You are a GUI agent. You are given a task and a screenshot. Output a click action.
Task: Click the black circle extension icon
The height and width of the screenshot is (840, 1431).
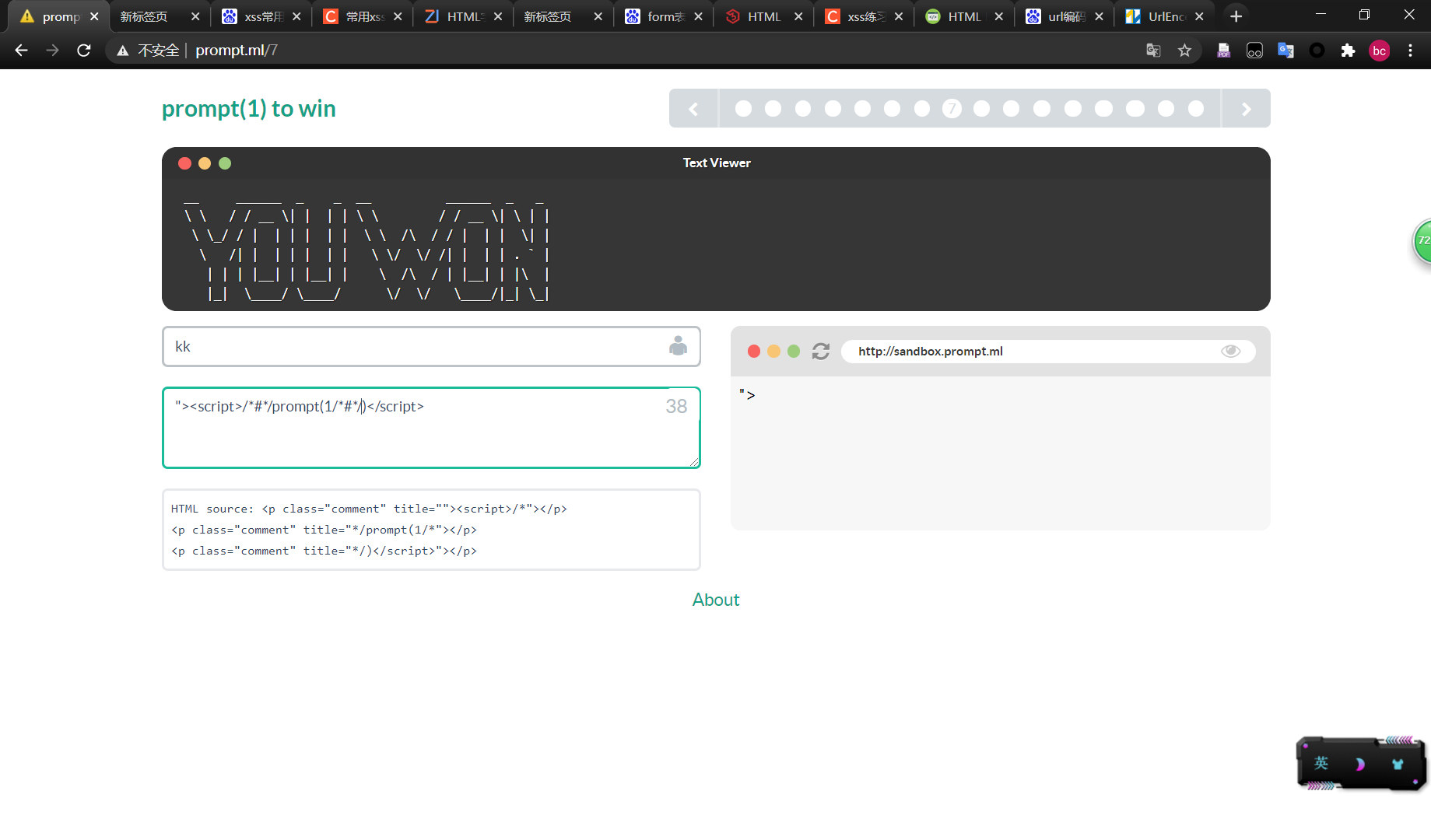pyautogui.click(x=1317, y=51)
